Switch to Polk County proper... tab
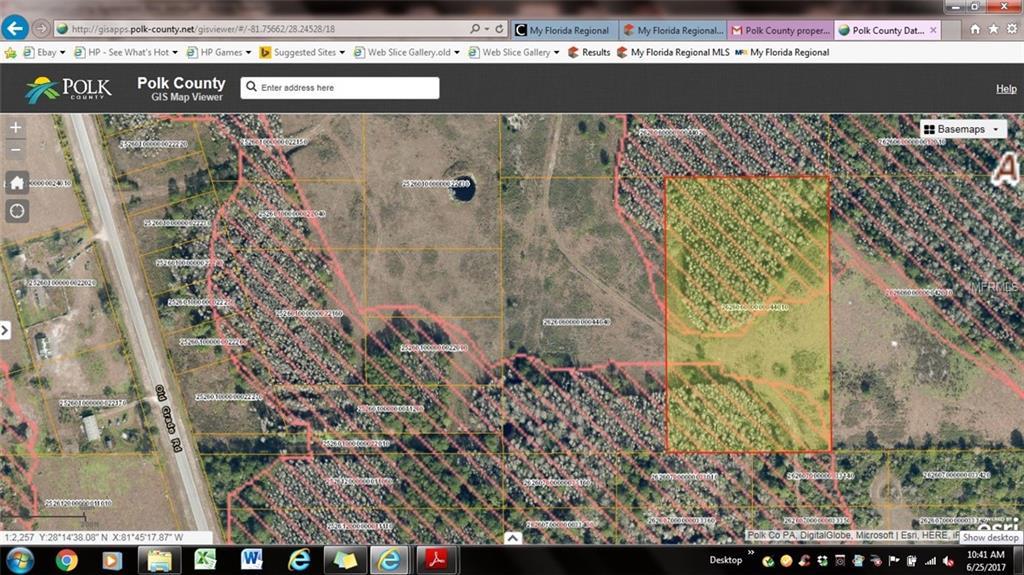This screenshot has width=1024, height=575. coord(780,30)
